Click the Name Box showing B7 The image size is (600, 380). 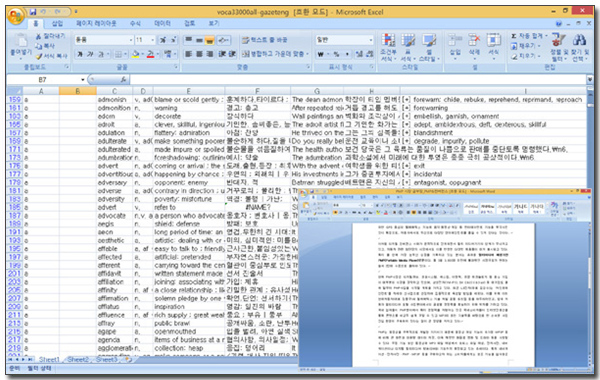(x=42, y=80)
